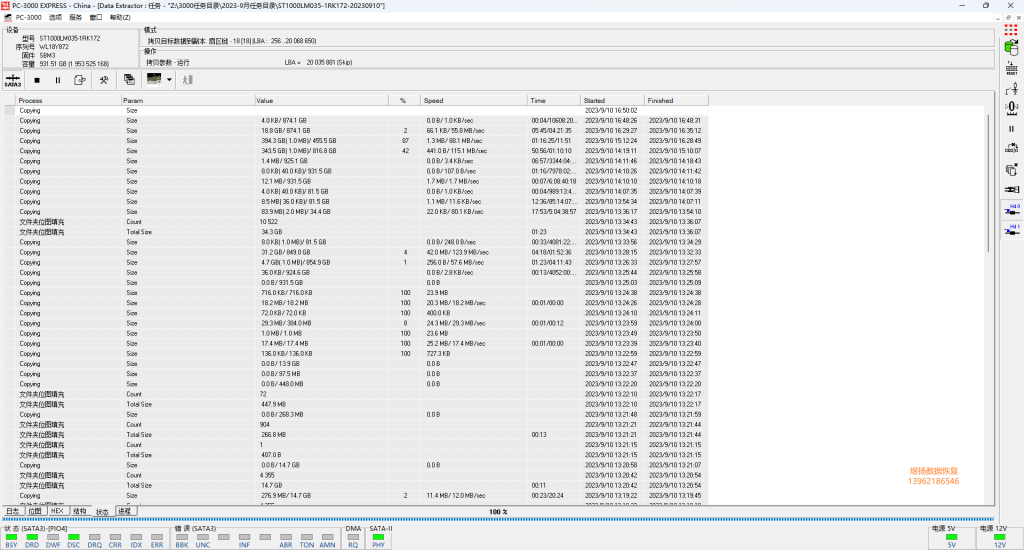Open dropdown arrow beside map thumbnail
This screenshot has height=550, width=1024.
(x=169, y=80)
